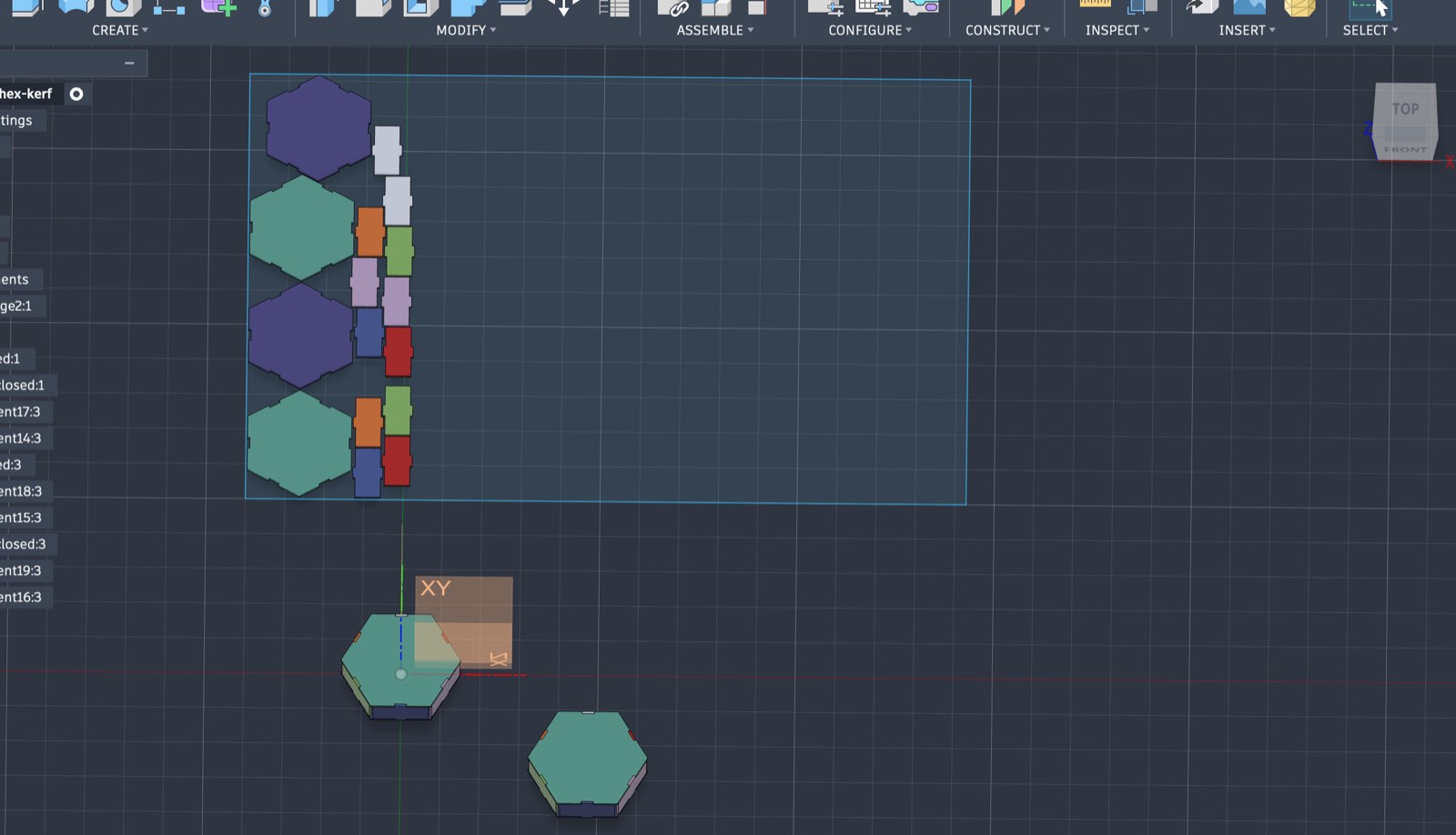Select the lone green hexagon body right of the XY manipulator
This screenshot has height=835, width=1456.
pyautogui.click(x=587, y=762)
